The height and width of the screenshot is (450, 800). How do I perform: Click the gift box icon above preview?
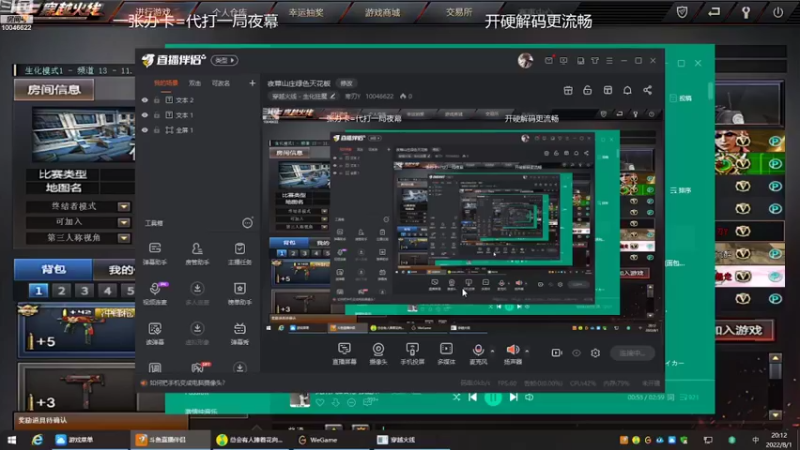568,90
